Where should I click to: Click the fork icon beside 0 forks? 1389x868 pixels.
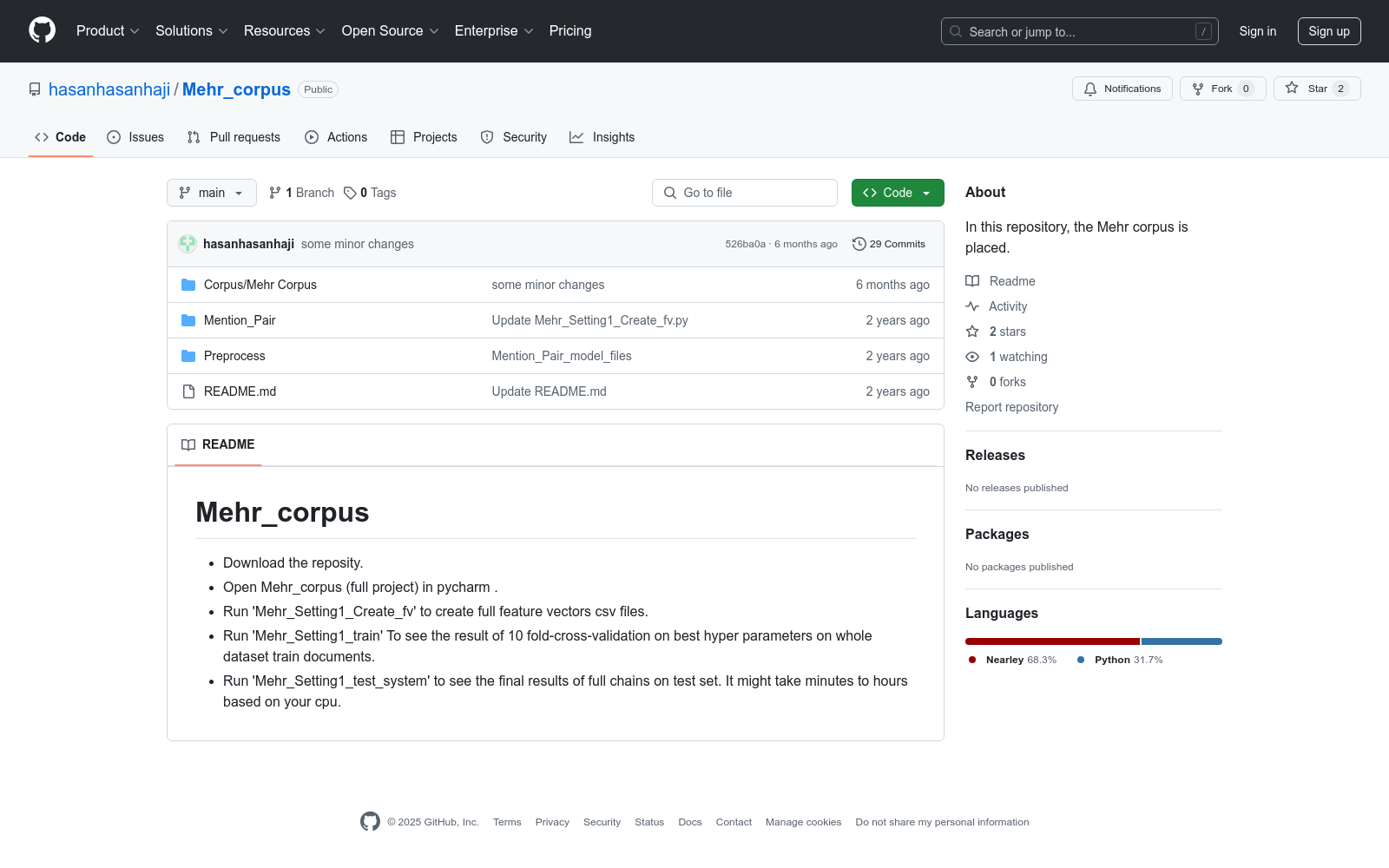[x=972, y=382]
